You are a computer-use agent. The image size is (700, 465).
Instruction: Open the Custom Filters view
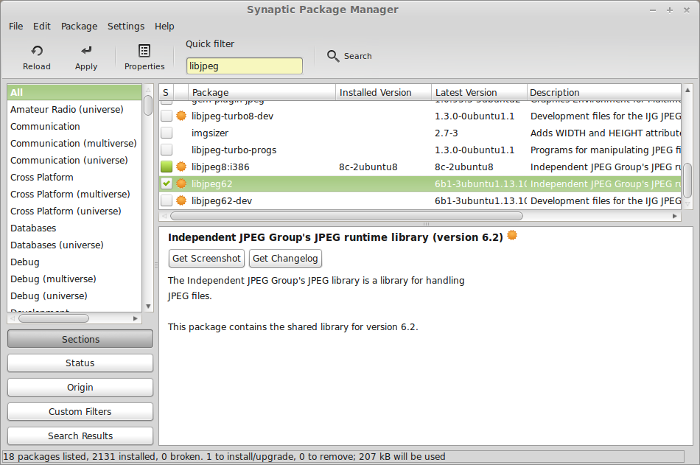(80, 411)
